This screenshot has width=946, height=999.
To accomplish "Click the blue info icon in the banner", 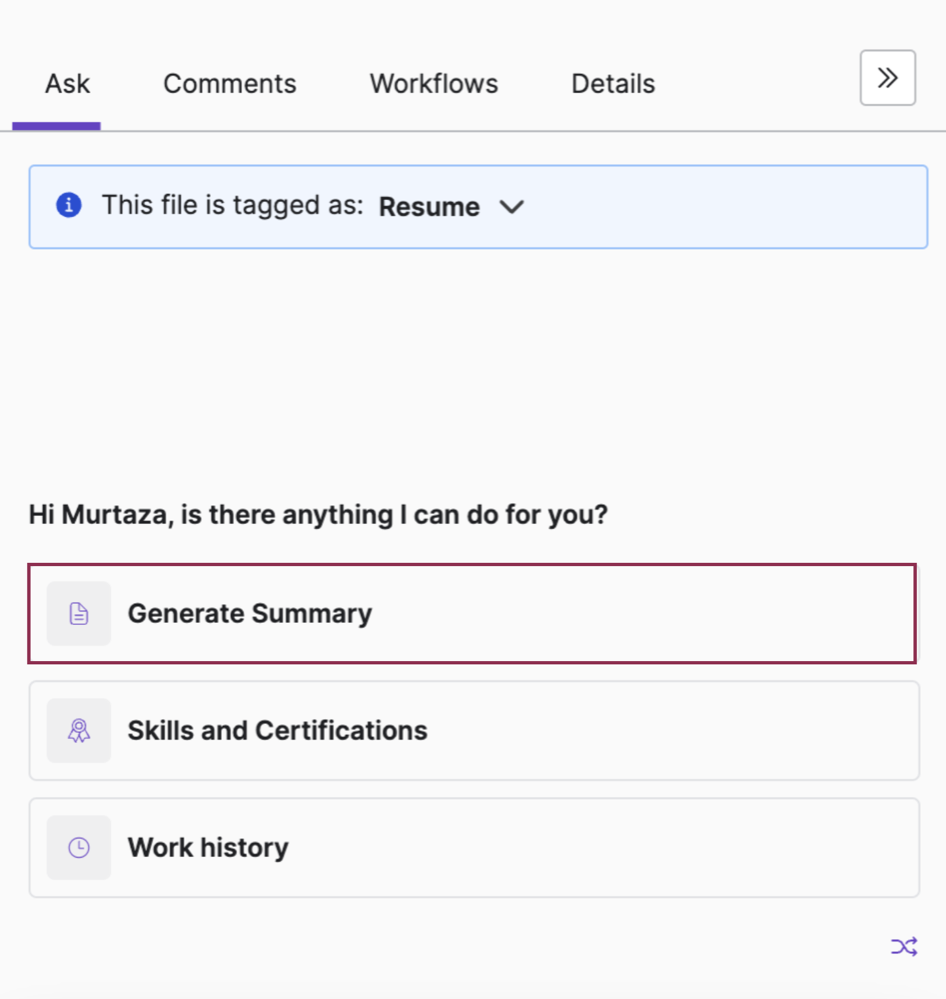I will point(68,205).
